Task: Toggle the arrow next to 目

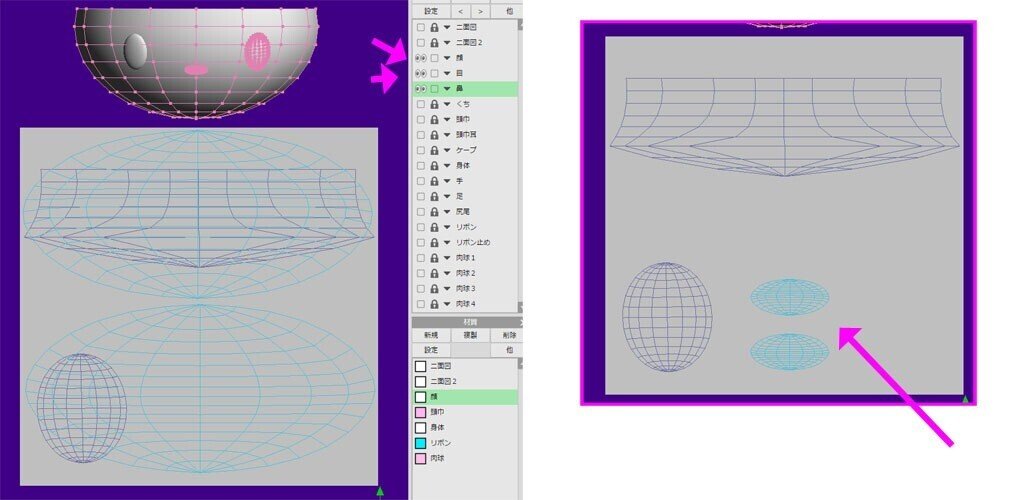Action: [x=447, y=73]
